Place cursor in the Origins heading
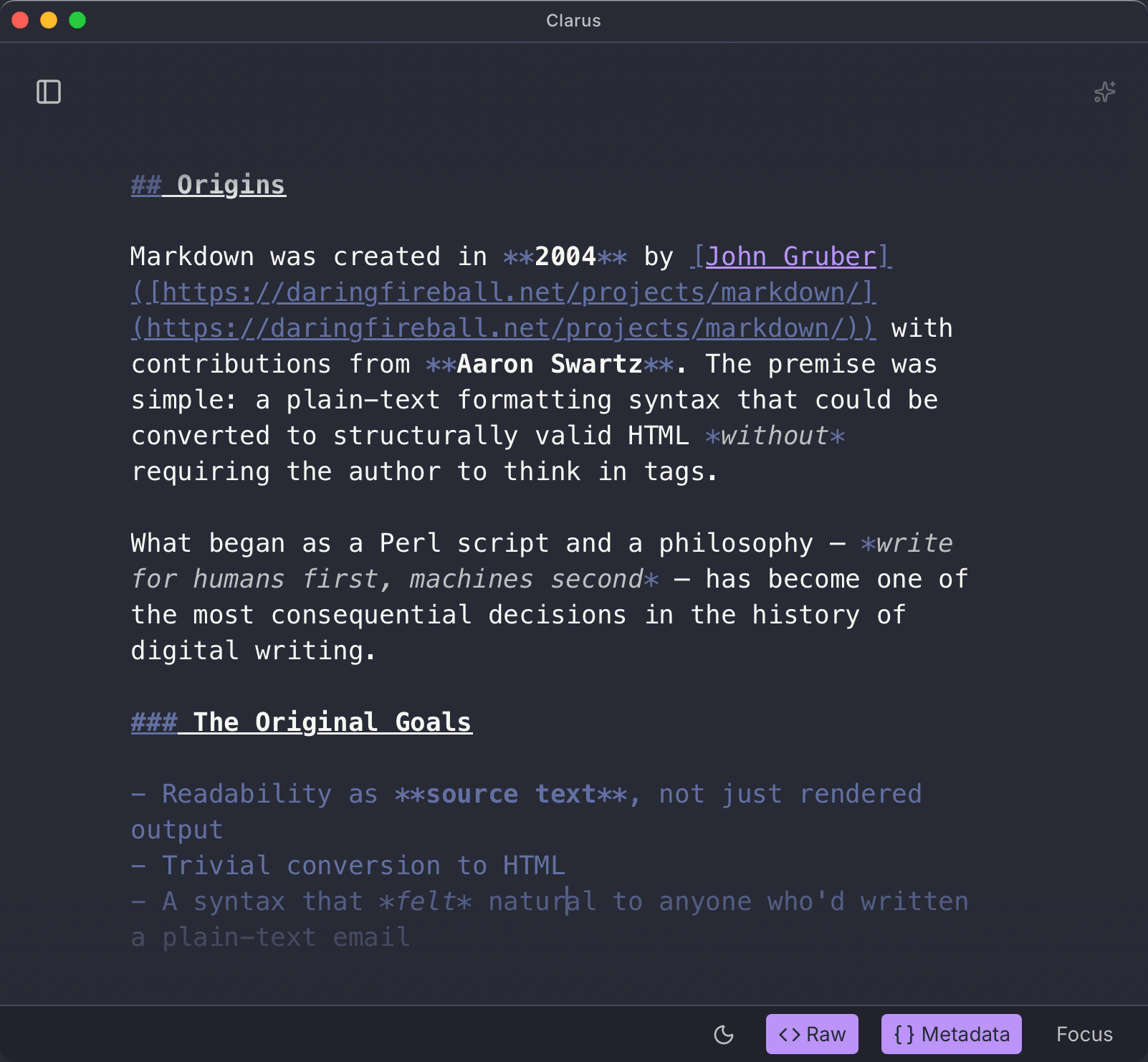Image resolution: width=1148 pixels, height=1062 pixels. tap(209, 185)
